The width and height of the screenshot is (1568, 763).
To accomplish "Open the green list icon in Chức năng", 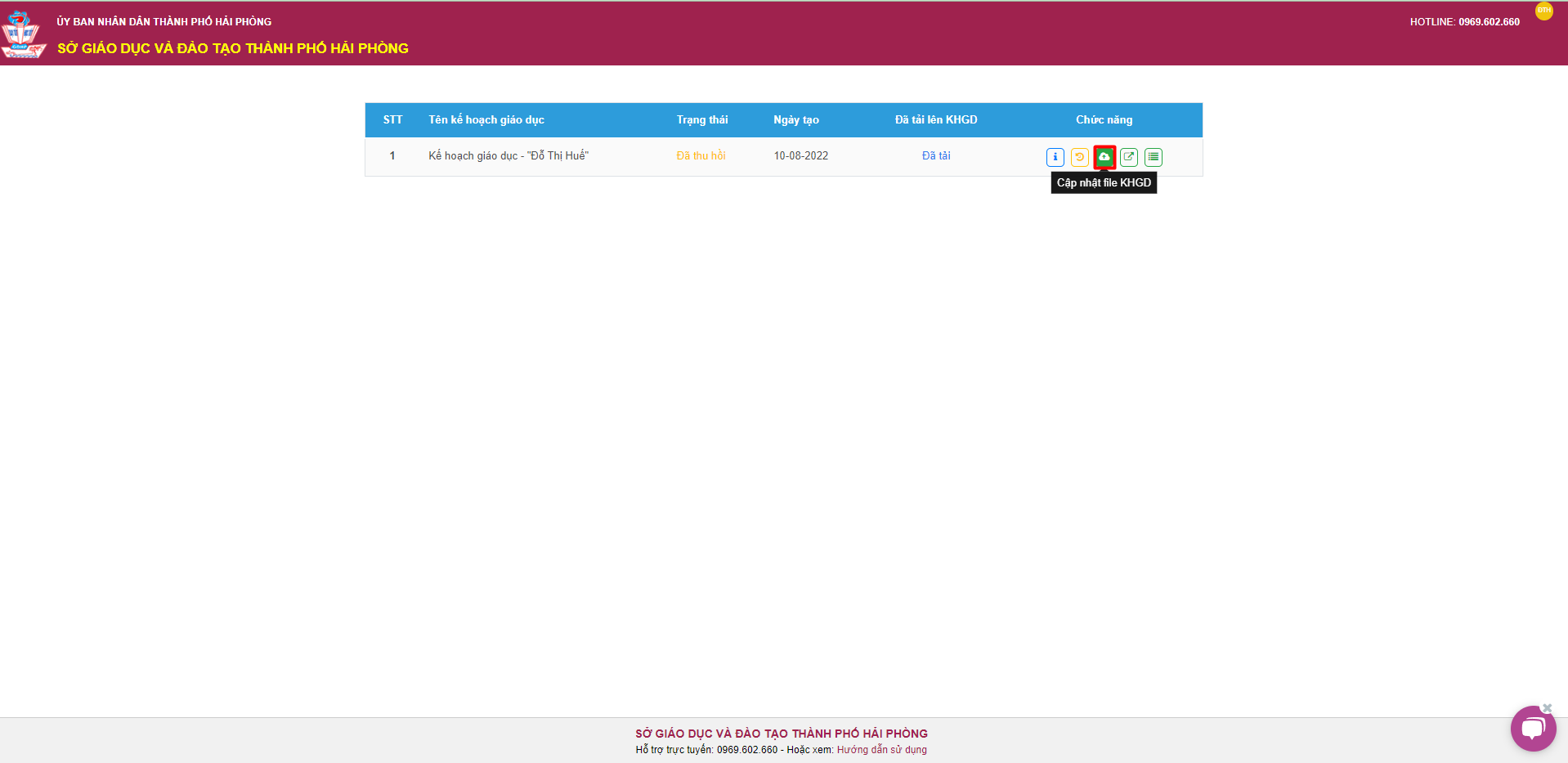I will click(x=1153, y=157).
